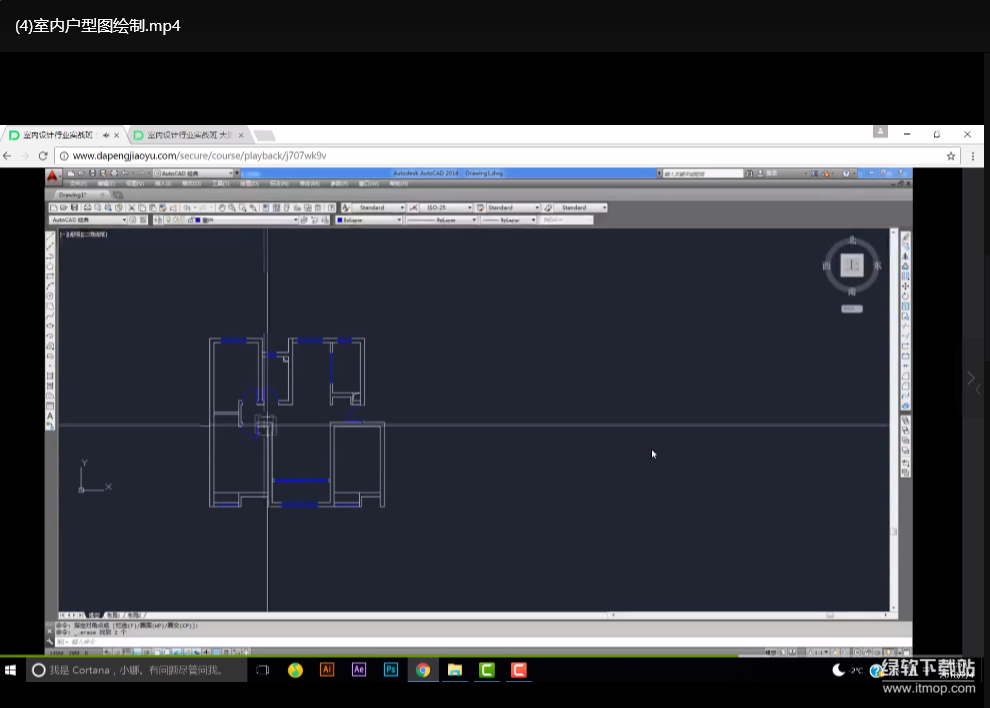The image size is (990, 708).
Task: Click the AutoCAD application logo button
Action: point(52,176)
